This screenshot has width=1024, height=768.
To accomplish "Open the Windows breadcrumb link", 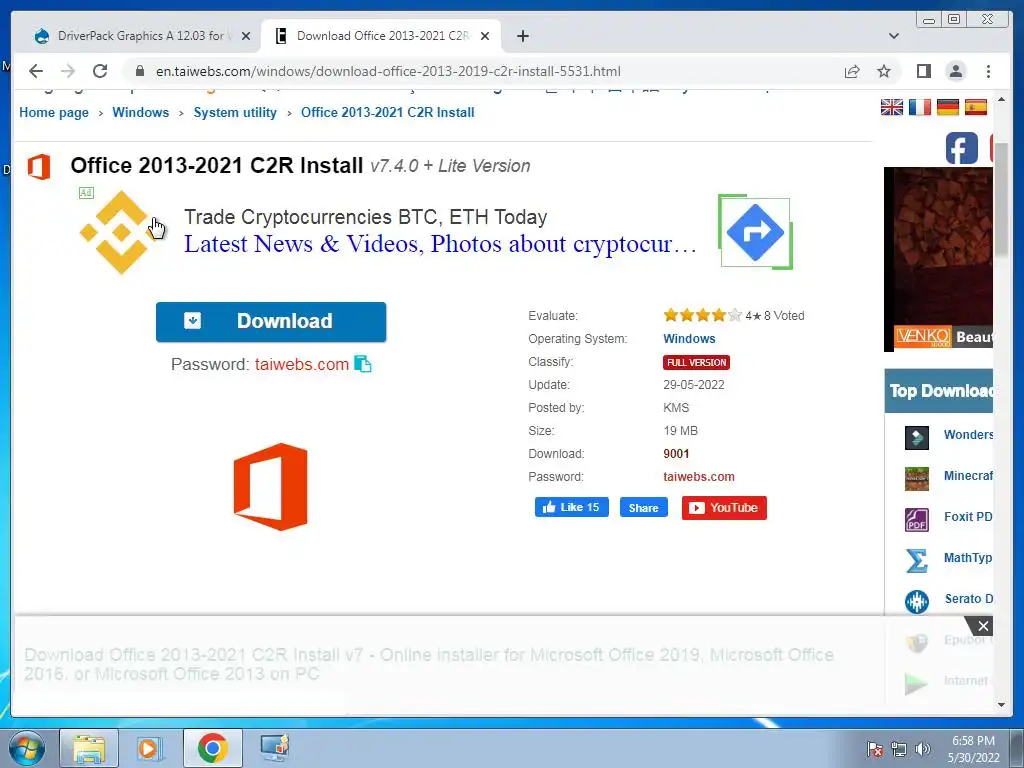I will click(x=140, y=112).
